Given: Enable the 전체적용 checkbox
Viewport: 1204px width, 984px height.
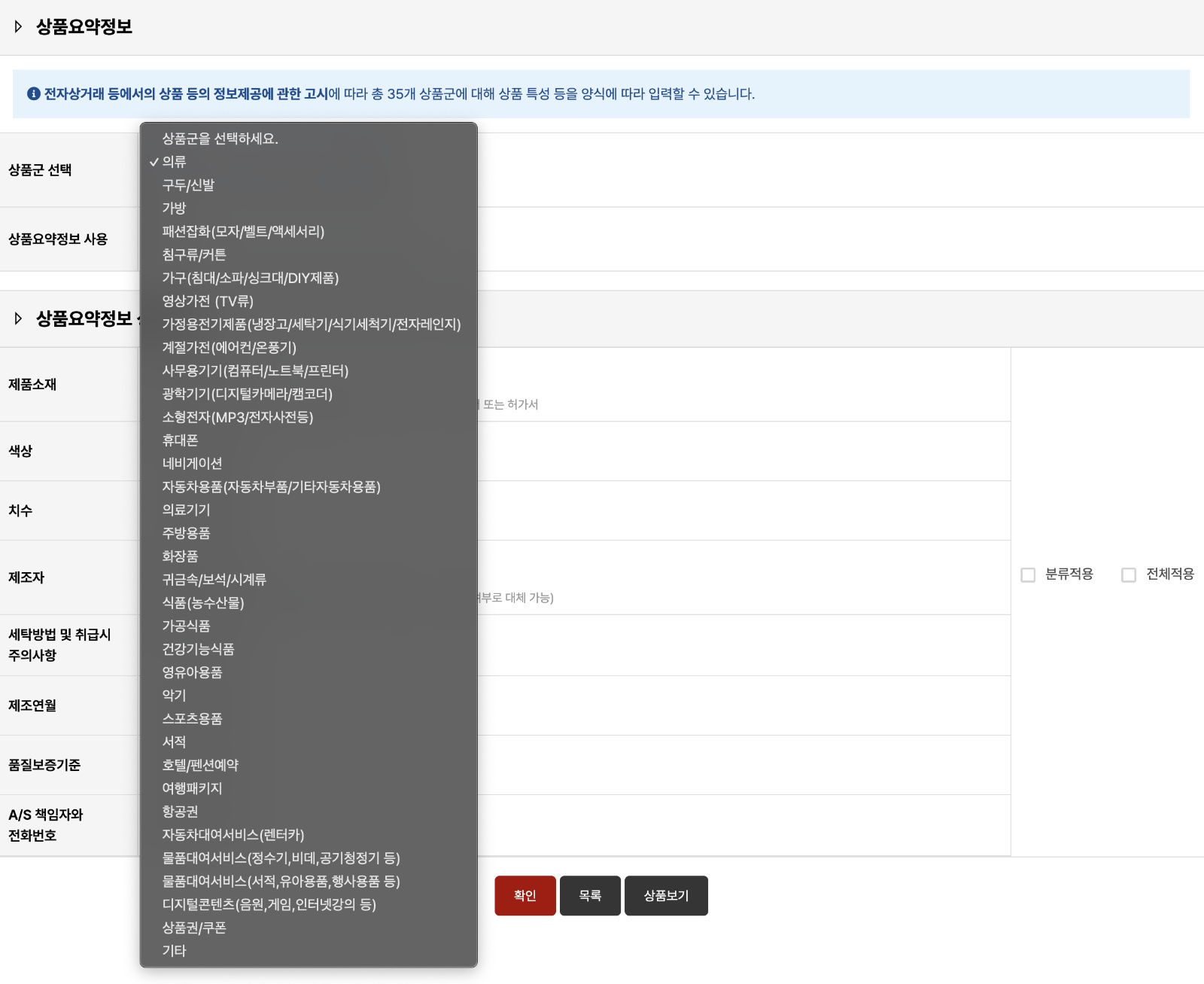Looking at the screenshot, I should tap(1129, 574).
